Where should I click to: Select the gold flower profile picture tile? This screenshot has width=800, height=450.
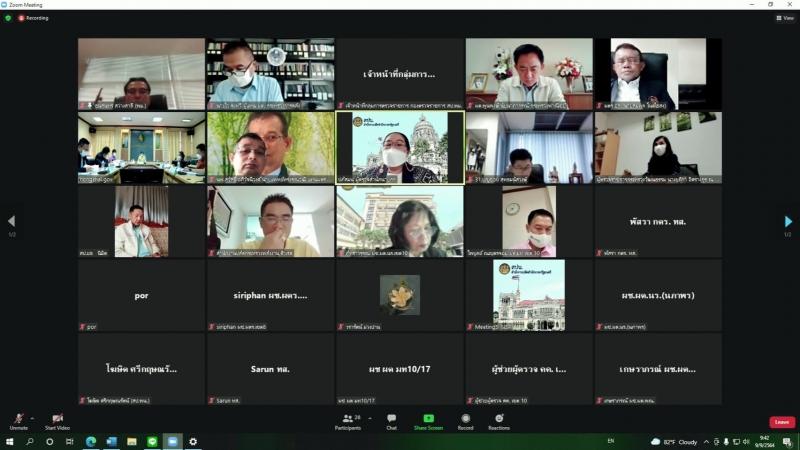(x=400, y=295)
